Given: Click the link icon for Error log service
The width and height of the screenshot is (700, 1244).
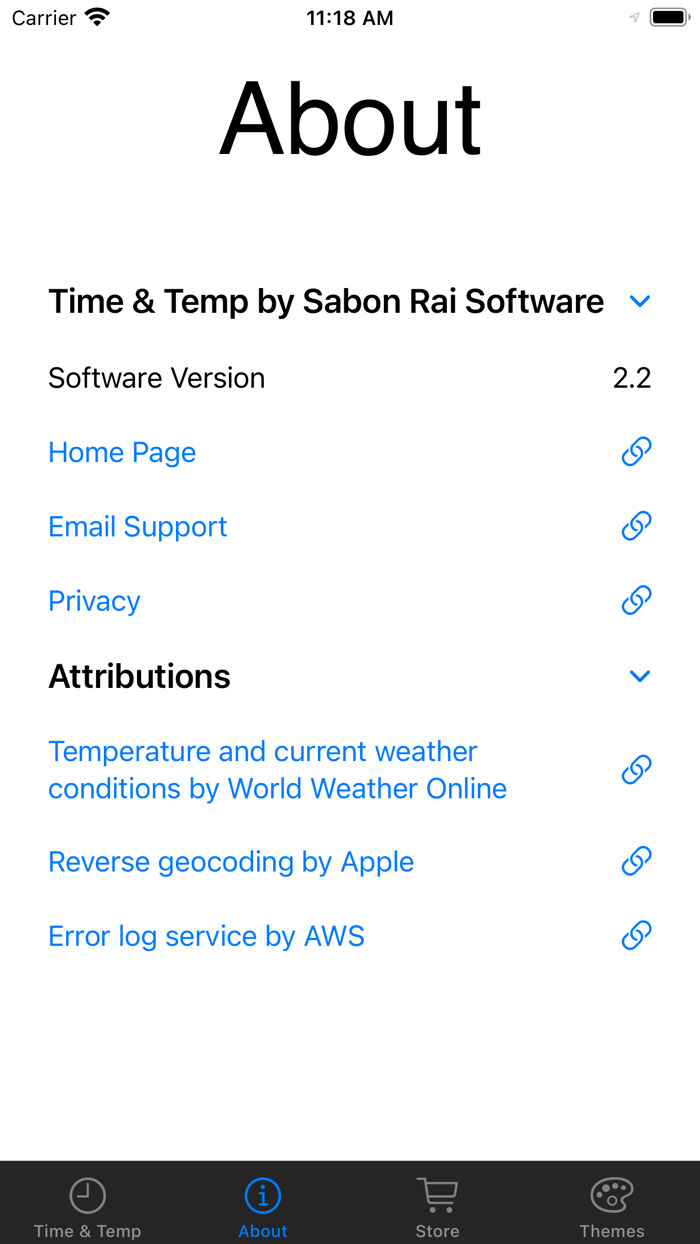Looking at the screenshot, I should [636, 936].
